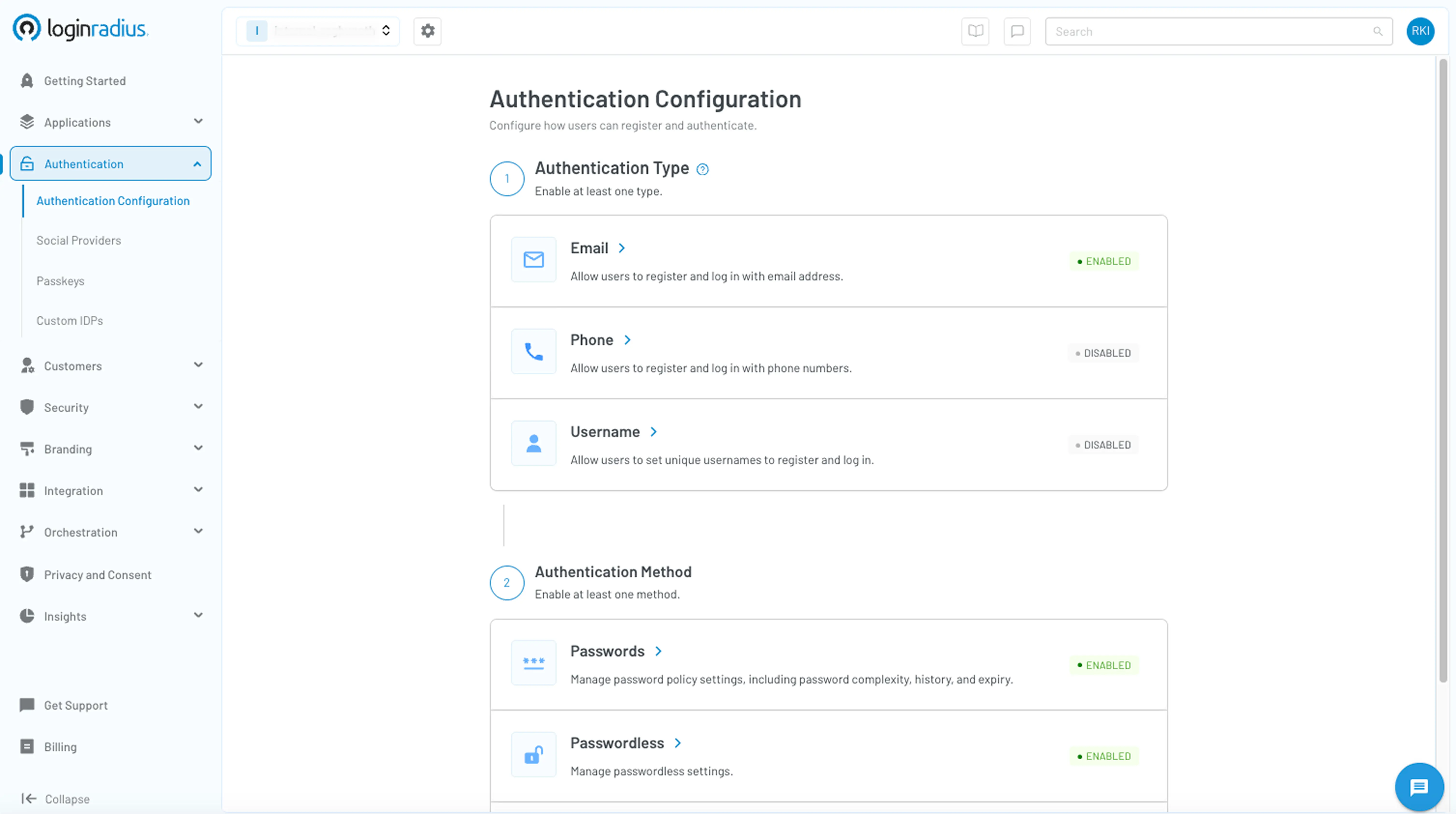1456x814 pixels.
Task: Select the Customers icon in sidebar
Action: pyautogui.click(x=27, y=365)
